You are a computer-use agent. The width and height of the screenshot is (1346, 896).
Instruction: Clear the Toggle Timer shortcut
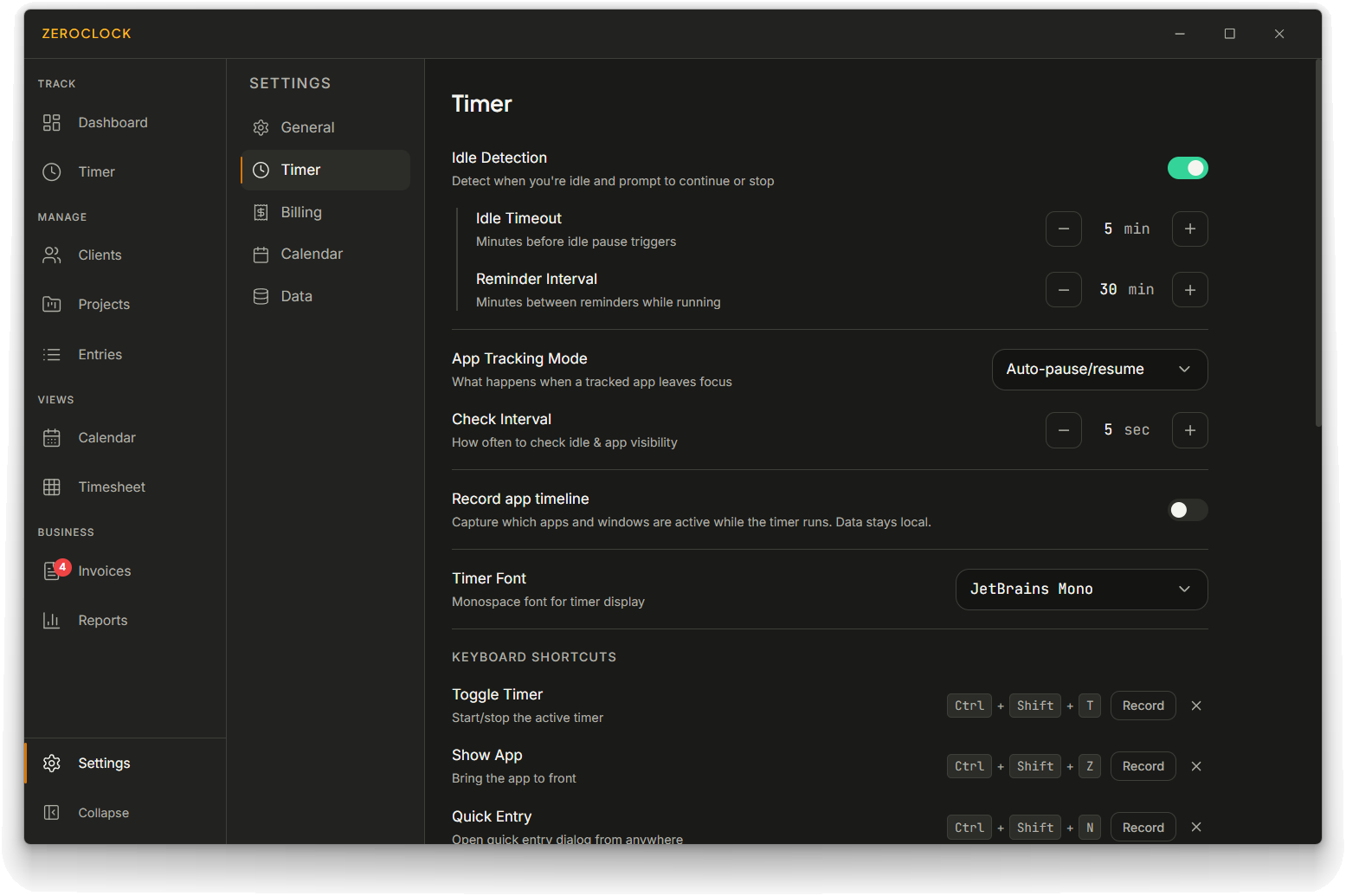coord(1196,706)
